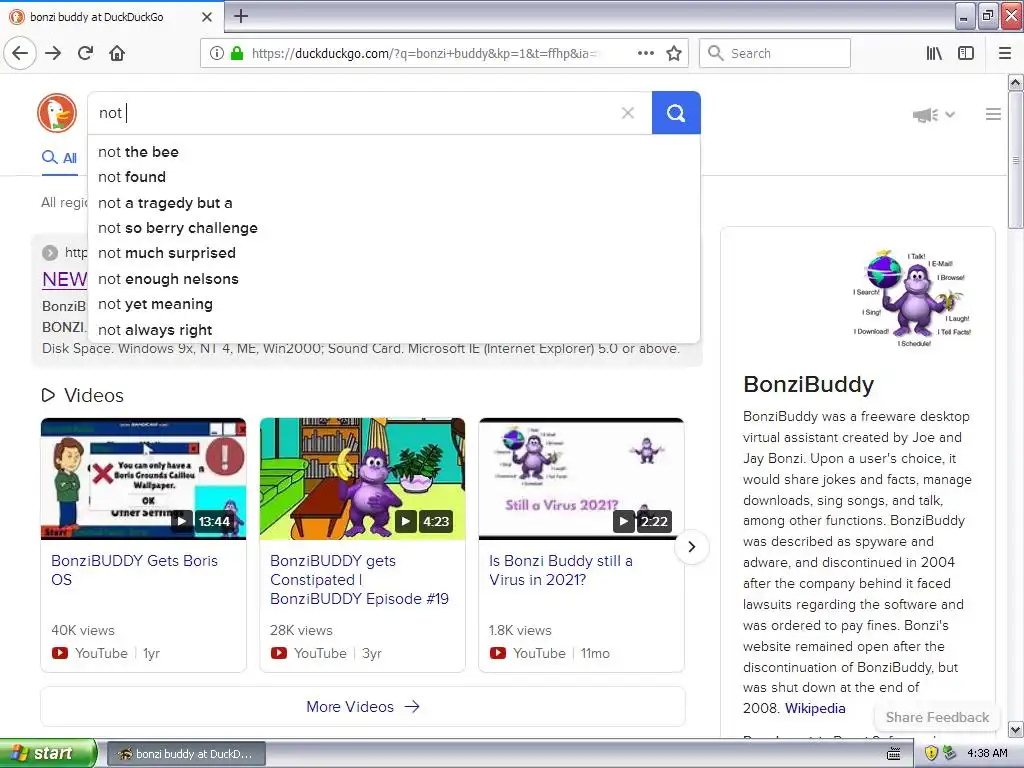Open the Windows Start button

pyautogui.click(x=48, y=754)
